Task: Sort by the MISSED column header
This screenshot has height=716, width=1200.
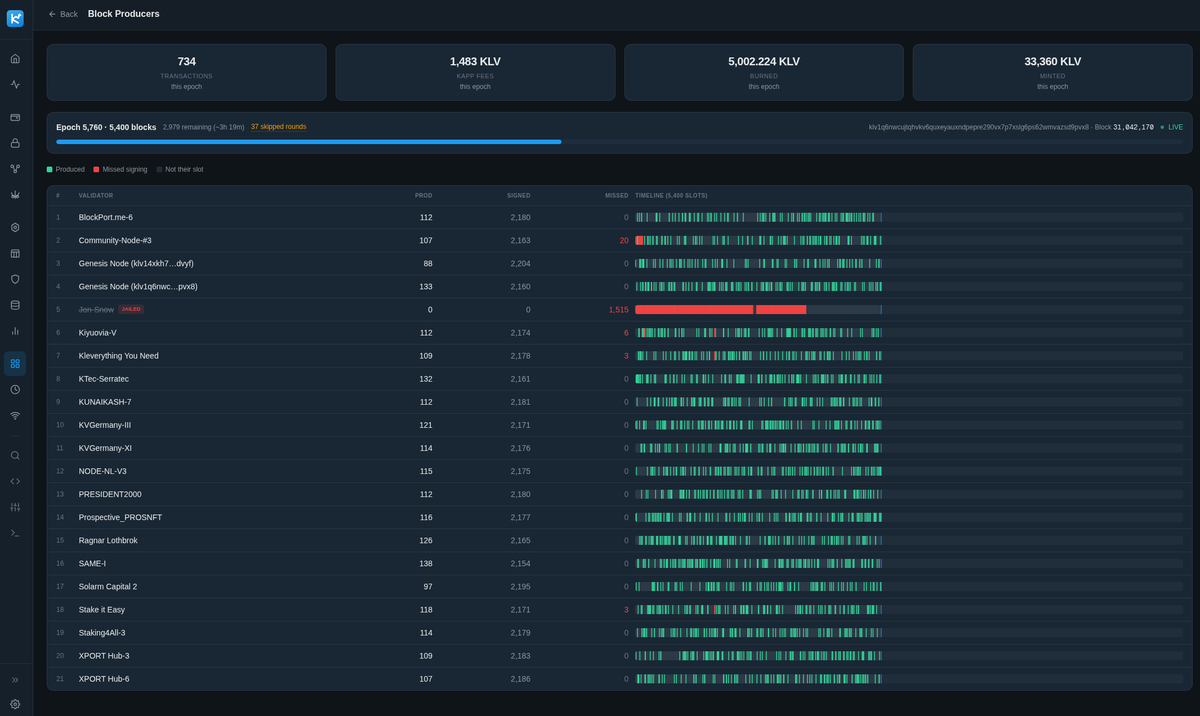Action: pyautogui.click(x=617, y=195)
